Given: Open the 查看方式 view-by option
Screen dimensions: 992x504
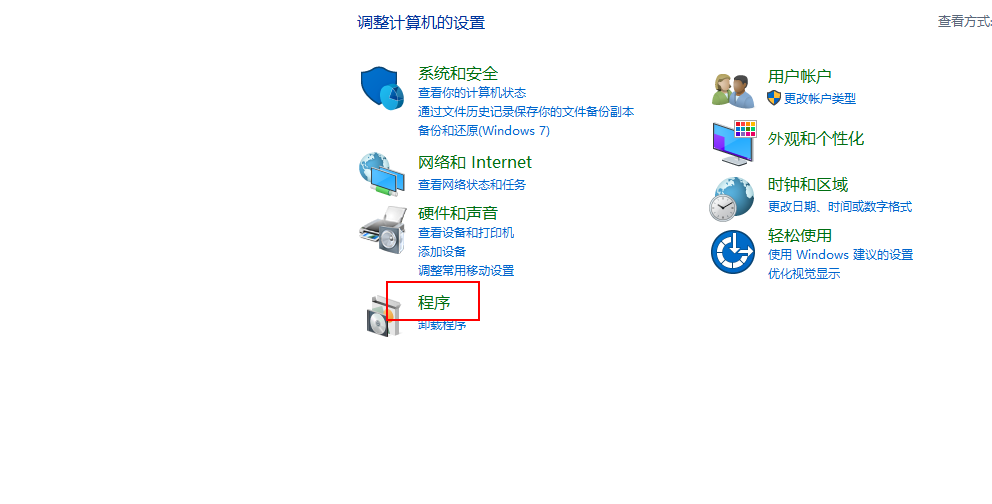Looking at the screenshot, I should tap(965, 22).
